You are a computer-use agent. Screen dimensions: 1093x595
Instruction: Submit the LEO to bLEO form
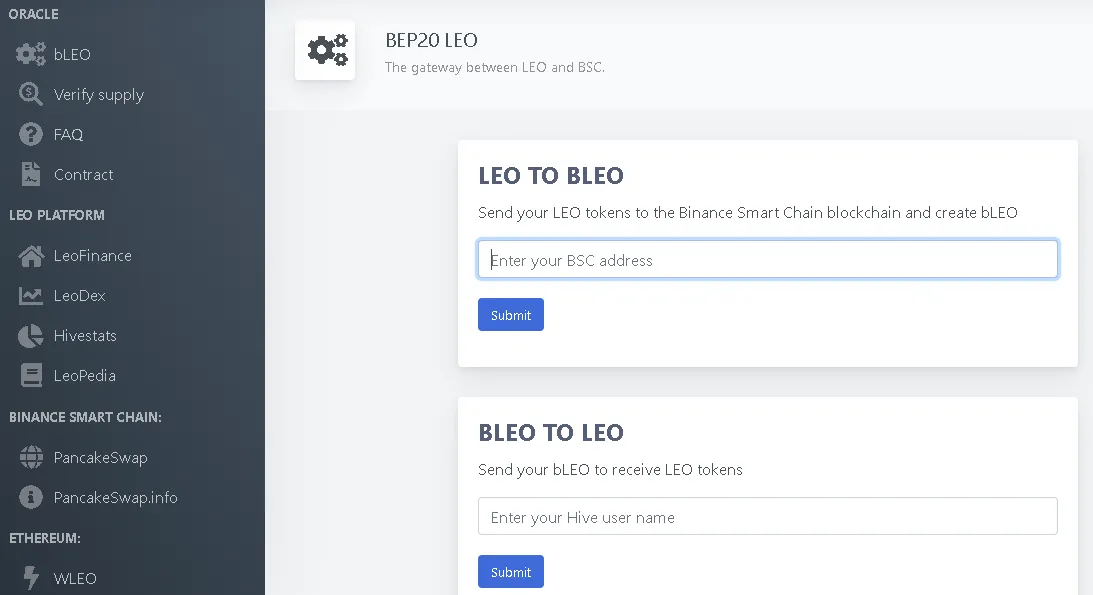click(511, 315)
